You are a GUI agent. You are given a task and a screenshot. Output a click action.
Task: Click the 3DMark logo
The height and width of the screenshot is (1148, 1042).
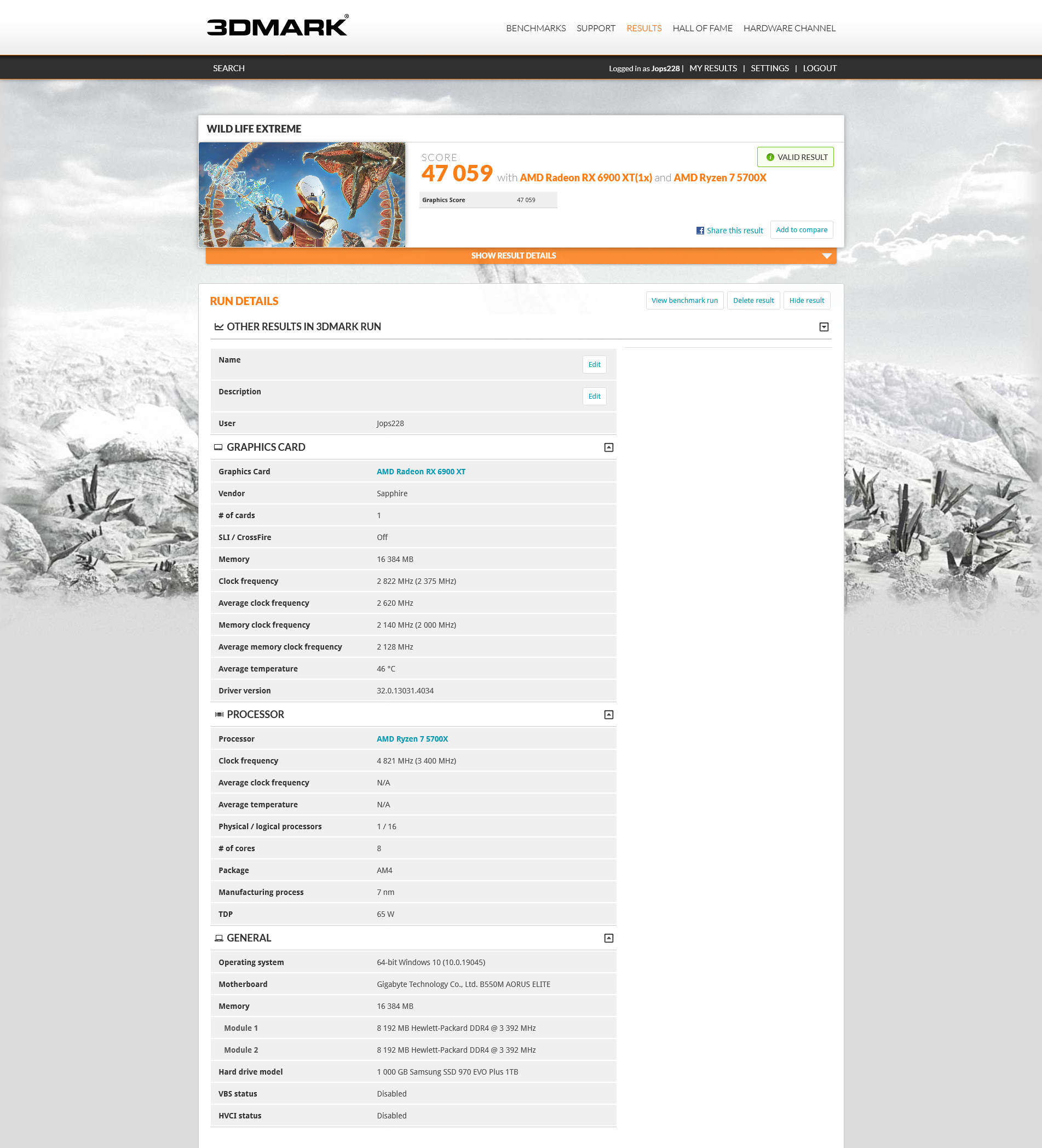(x=278, y=26)
